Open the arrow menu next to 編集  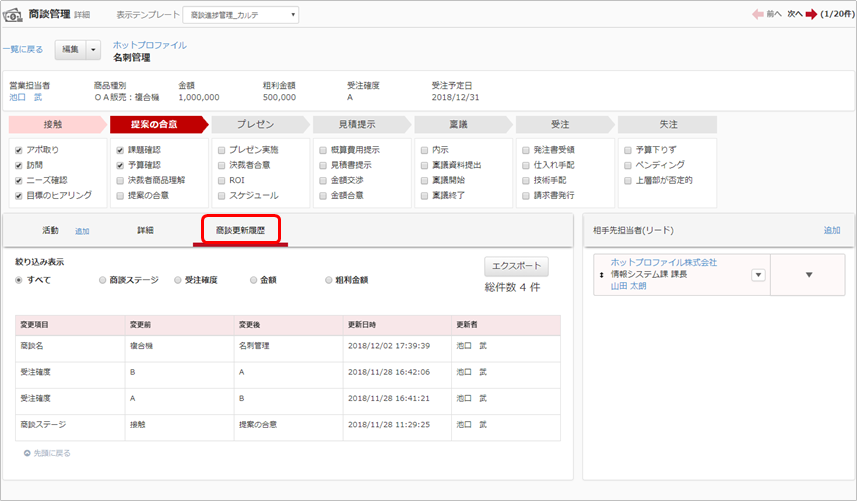click(93, 50)
